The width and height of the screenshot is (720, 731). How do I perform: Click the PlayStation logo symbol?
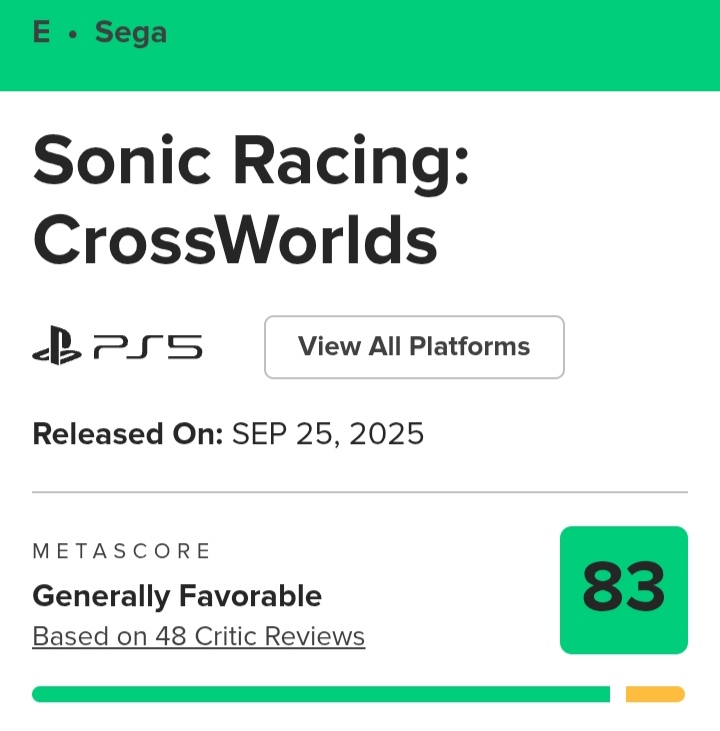(57, 347)
